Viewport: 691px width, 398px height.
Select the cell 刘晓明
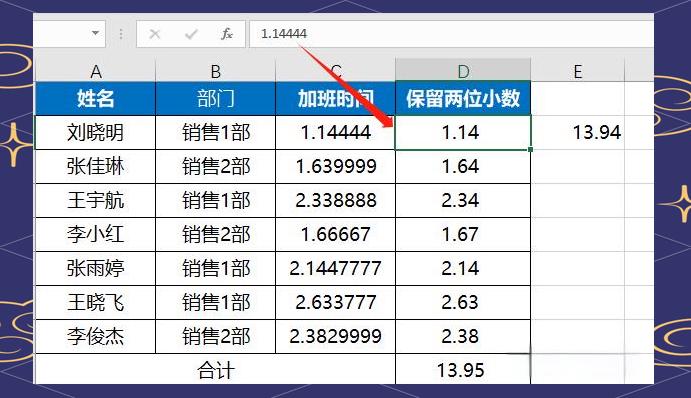tap(95, 133)
